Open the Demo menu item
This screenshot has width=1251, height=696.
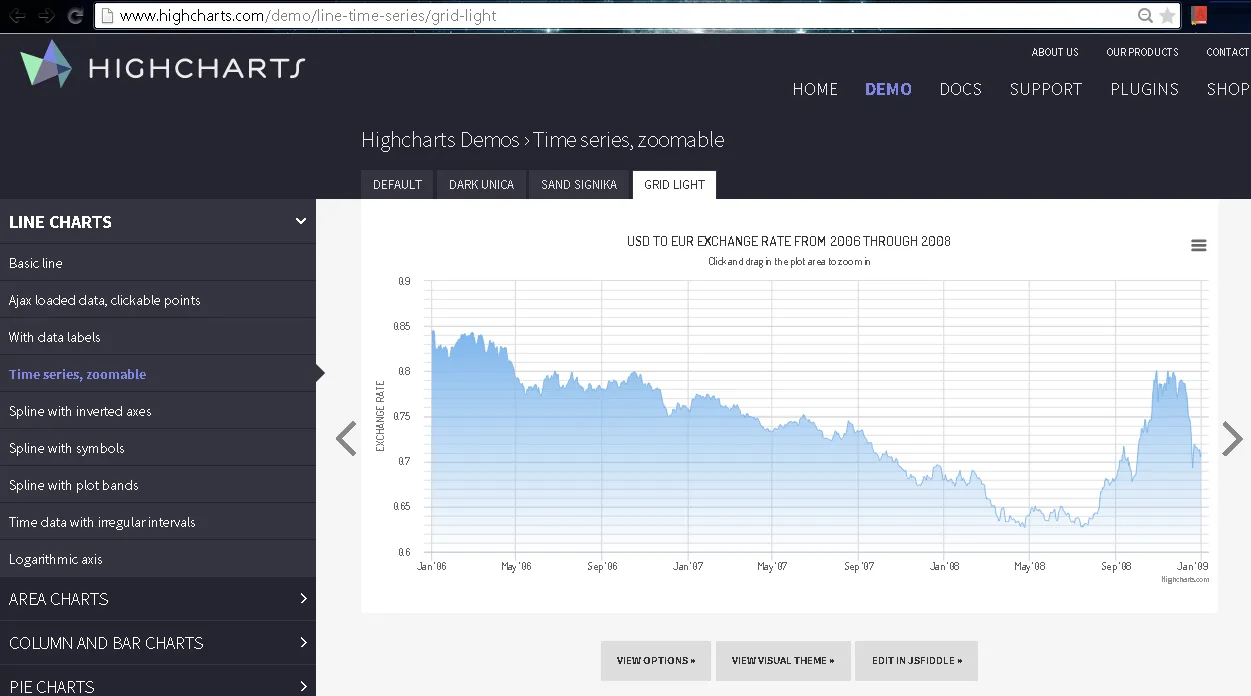(888, 89)
